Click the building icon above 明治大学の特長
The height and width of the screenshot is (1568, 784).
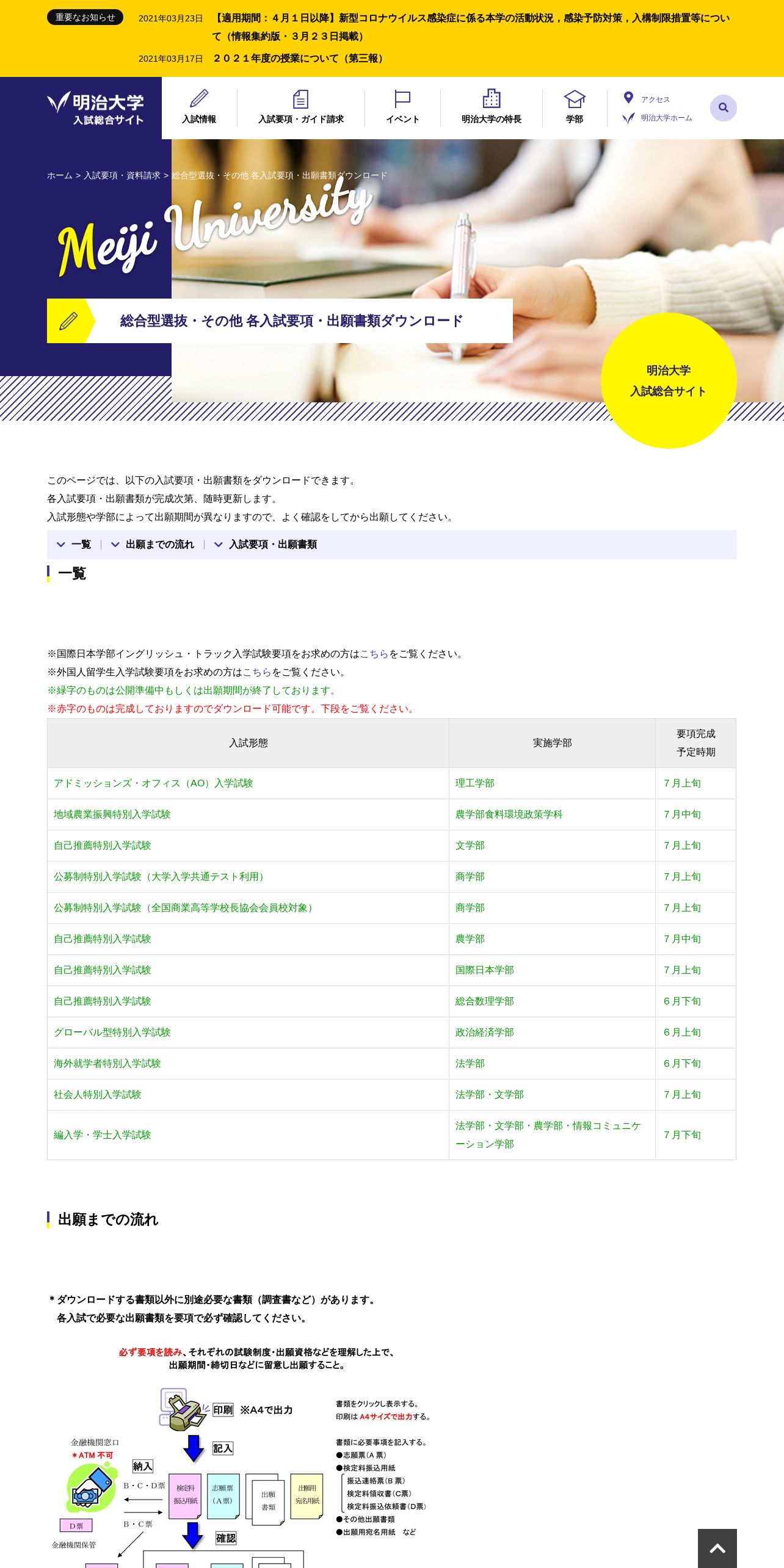492,98
